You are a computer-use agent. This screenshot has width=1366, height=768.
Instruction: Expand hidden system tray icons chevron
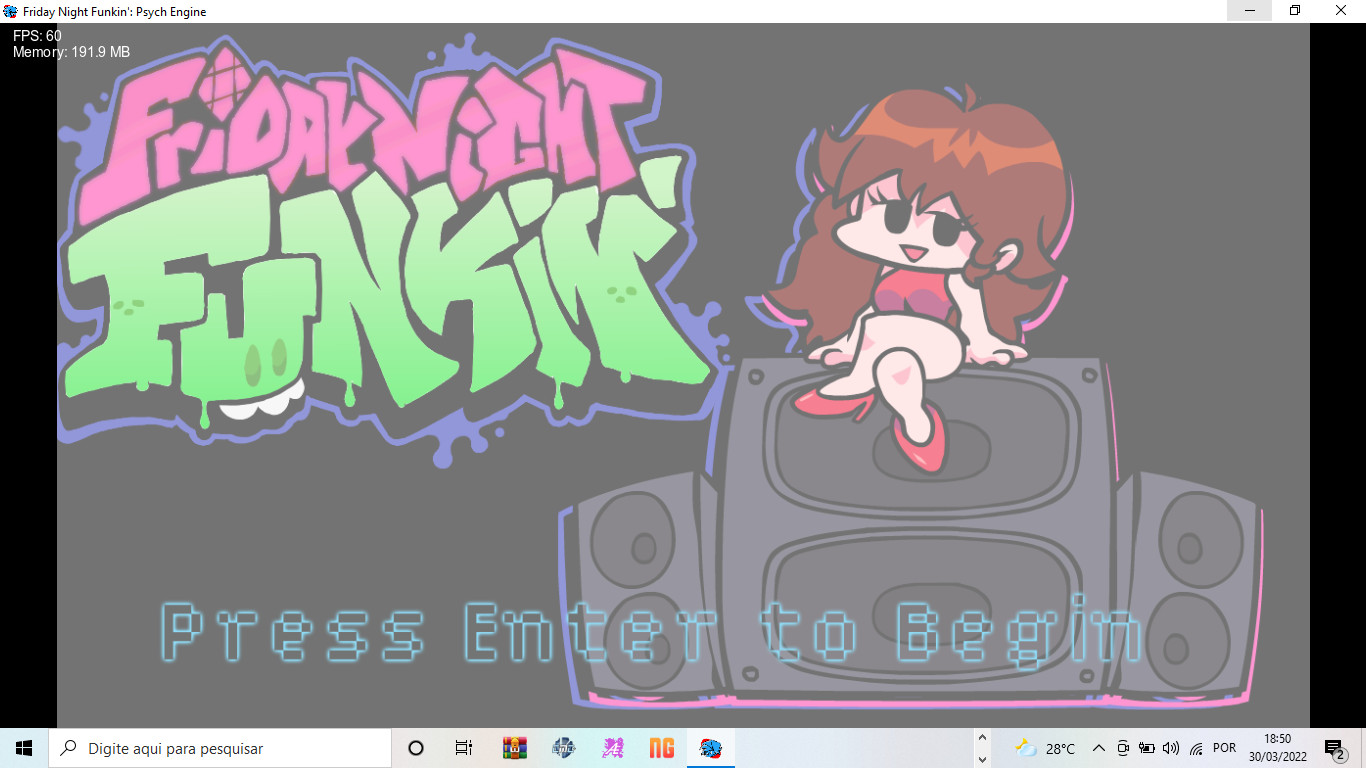tap(1098, 748)
